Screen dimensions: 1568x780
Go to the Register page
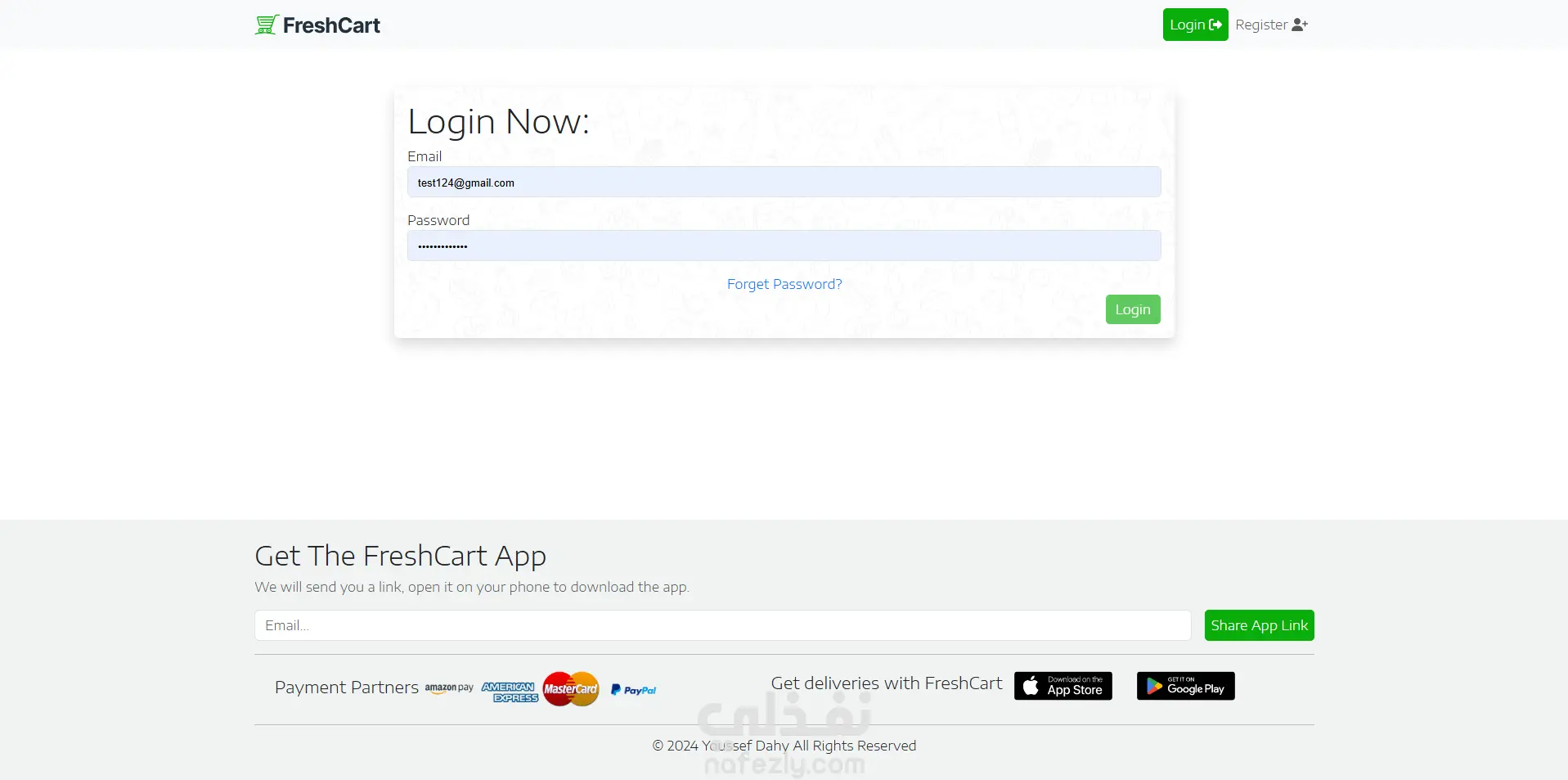click(x=1271, y=25)
